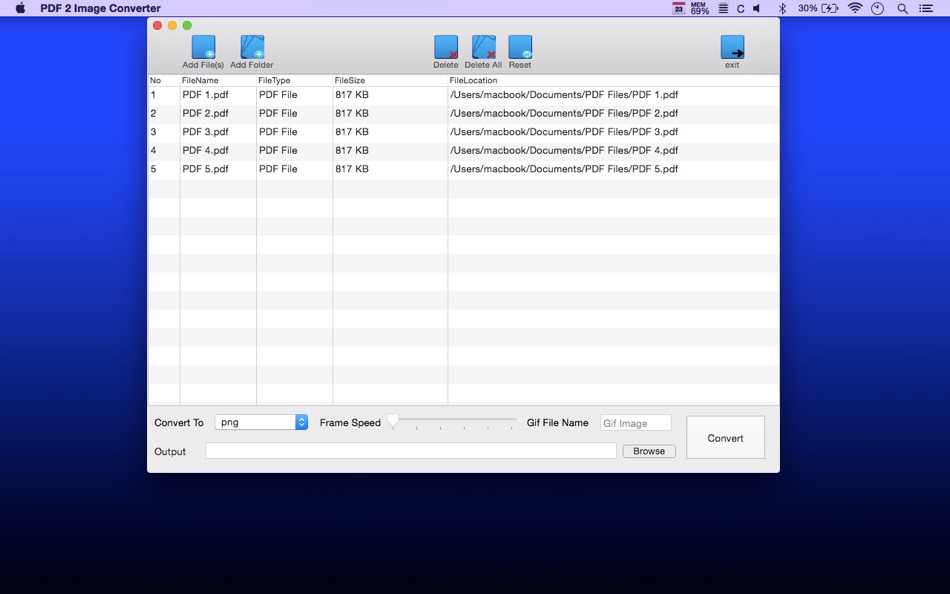
Task: Click the volume icon in menu bar
Action: pos(757,8)
